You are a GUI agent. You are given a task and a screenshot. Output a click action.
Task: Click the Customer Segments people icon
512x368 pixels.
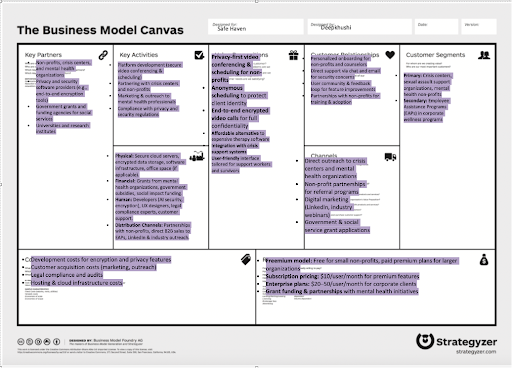484,55
